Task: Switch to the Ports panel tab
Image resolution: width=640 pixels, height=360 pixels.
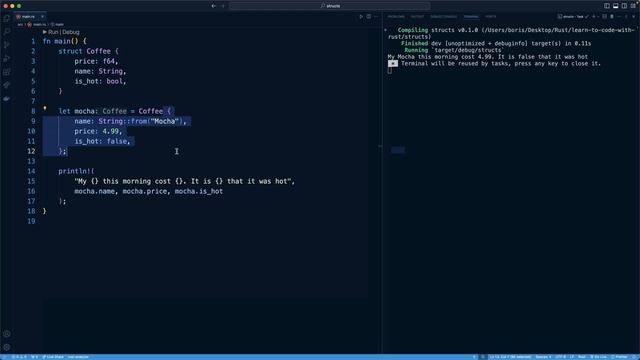Action: click(491, 17)
